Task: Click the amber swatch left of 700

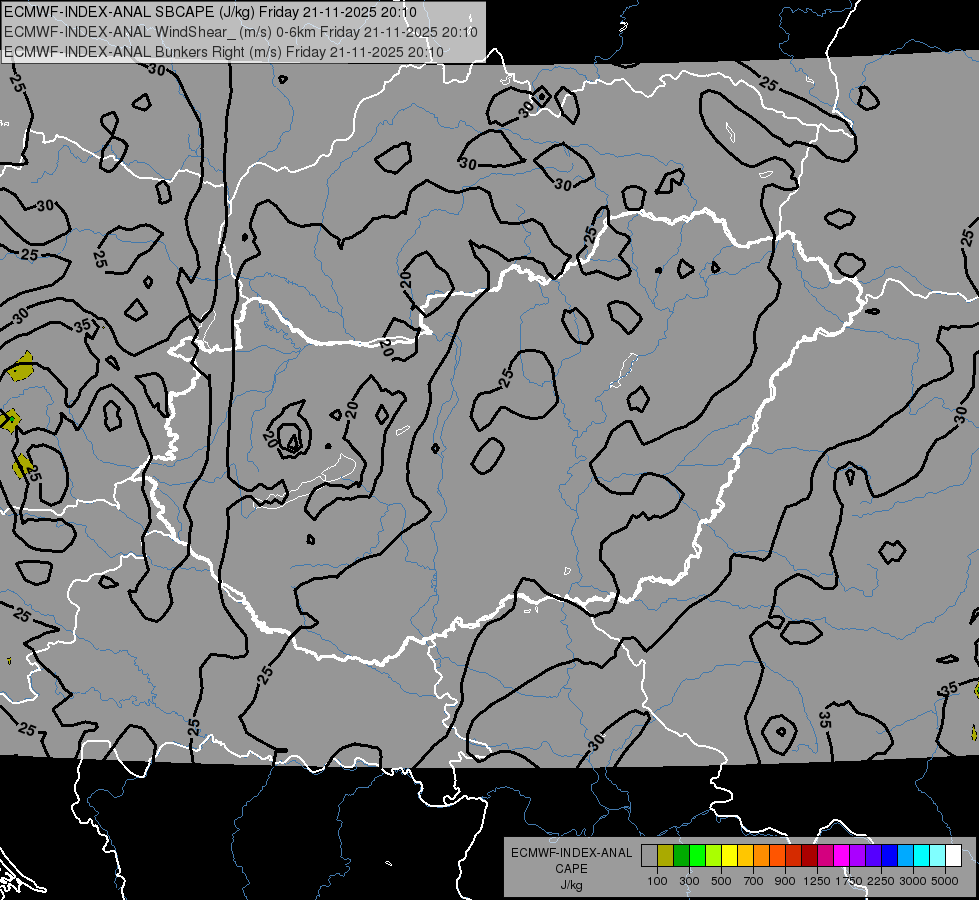Action: click(x=745, y=855)
